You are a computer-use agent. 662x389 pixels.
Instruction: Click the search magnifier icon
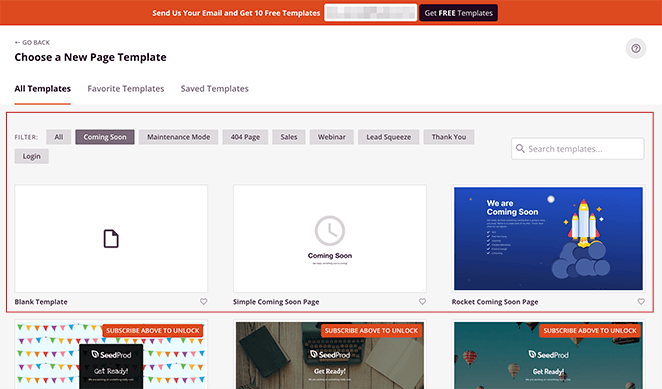point(520,149)
